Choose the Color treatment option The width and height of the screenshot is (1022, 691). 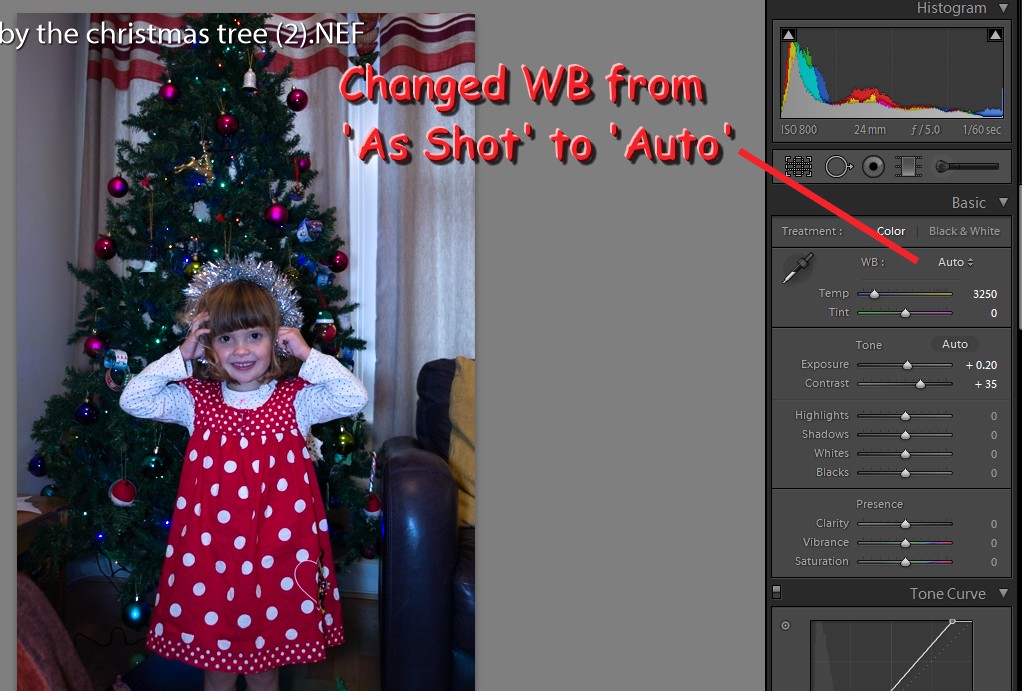pos(890,231)
